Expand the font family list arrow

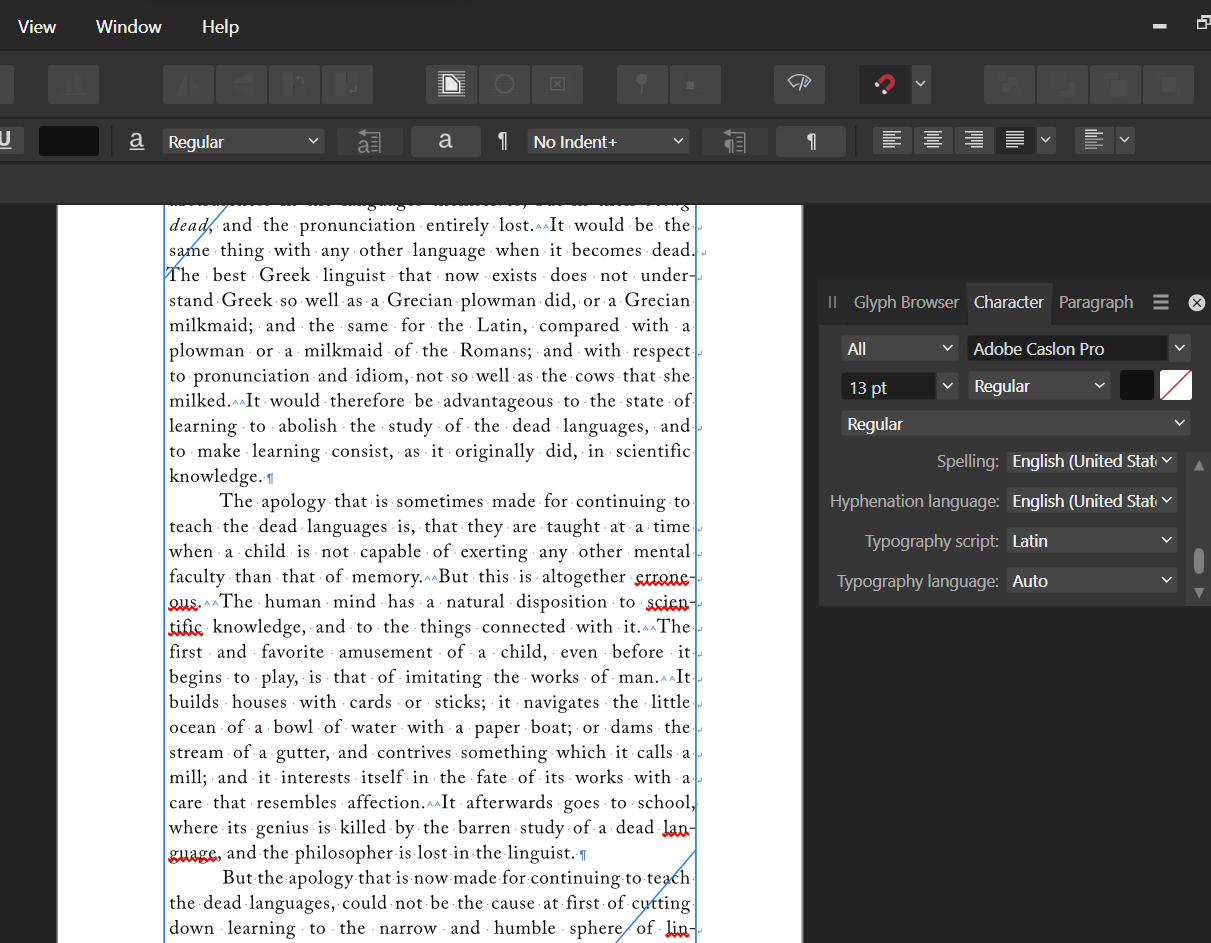(1180, 348)
